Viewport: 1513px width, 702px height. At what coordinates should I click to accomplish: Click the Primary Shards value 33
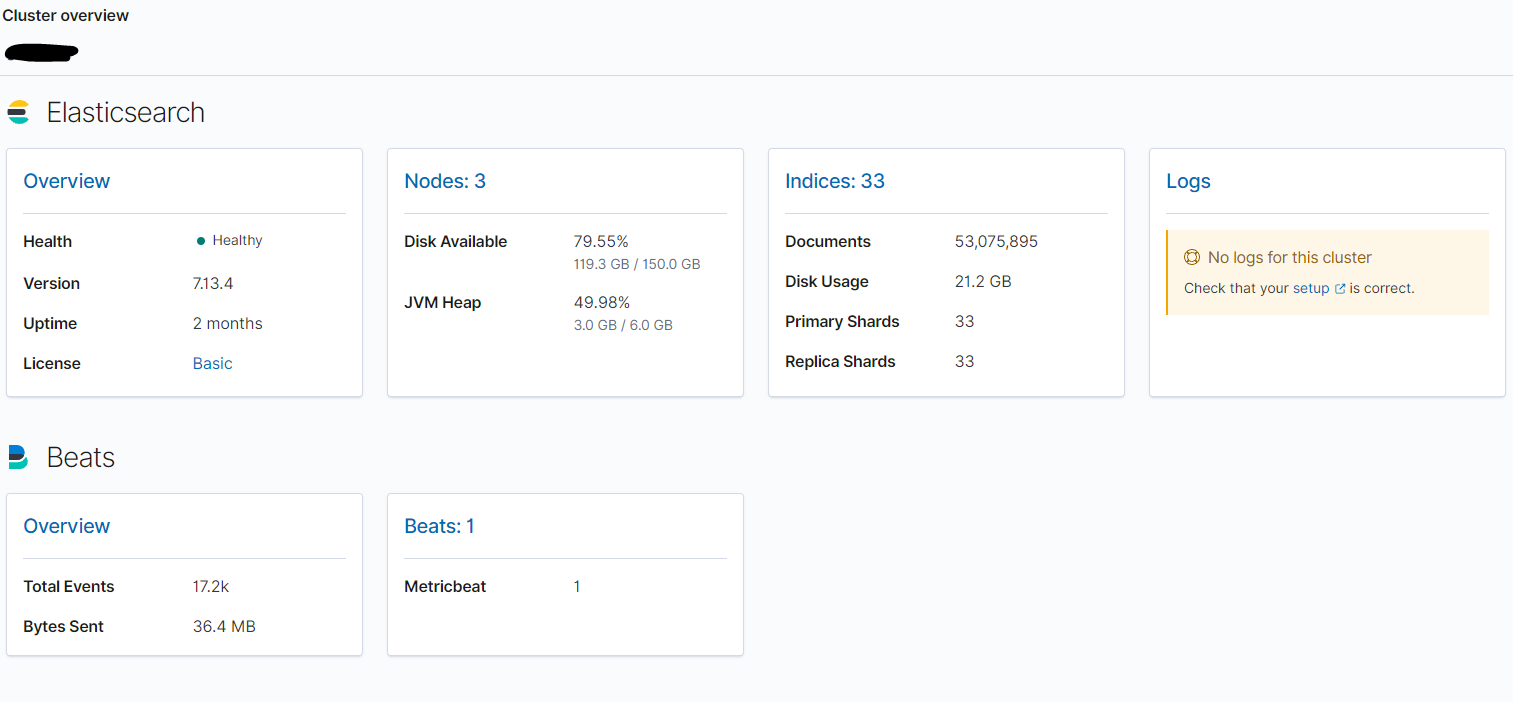(964, 321)
